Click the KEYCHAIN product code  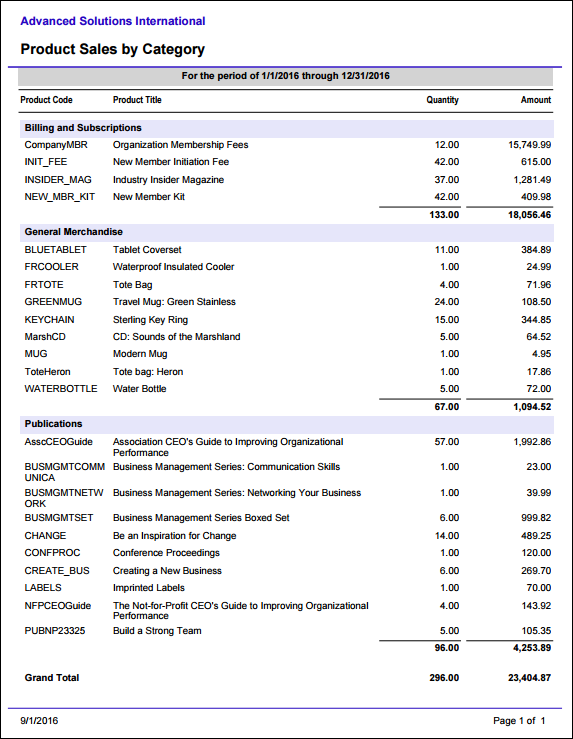[x=49, y=320]
